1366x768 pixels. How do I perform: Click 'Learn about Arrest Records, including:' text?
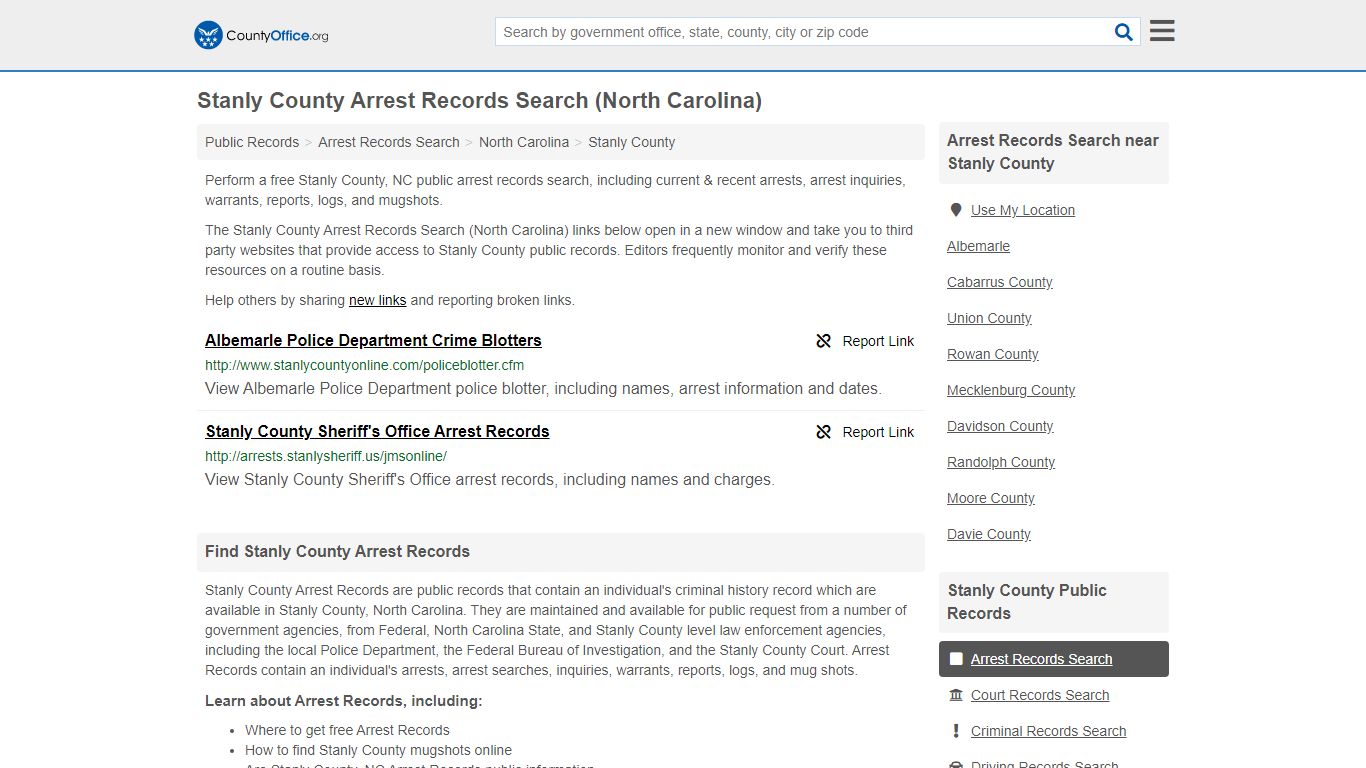[x=343, y=701]
